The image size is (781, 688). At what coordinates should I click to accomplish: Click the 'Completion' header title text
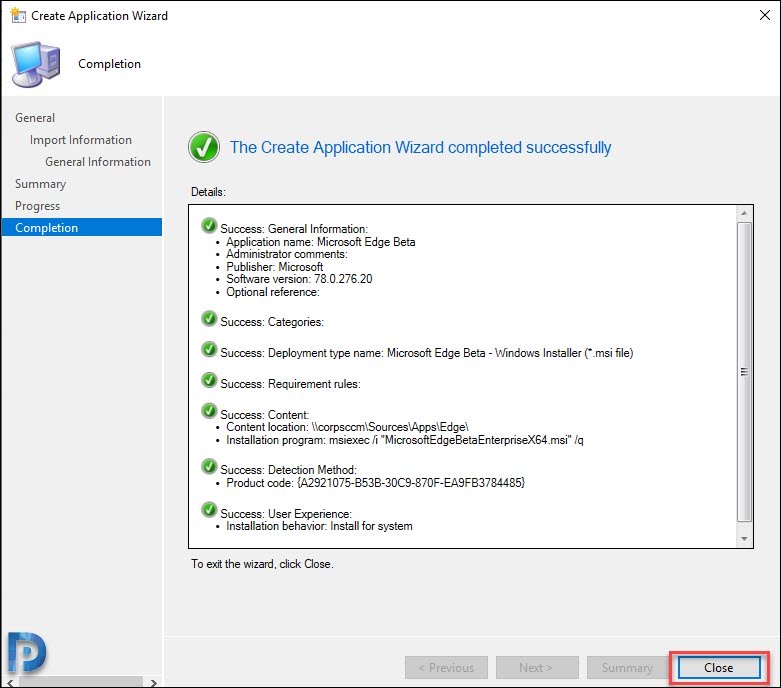click(x=110, y=64)
